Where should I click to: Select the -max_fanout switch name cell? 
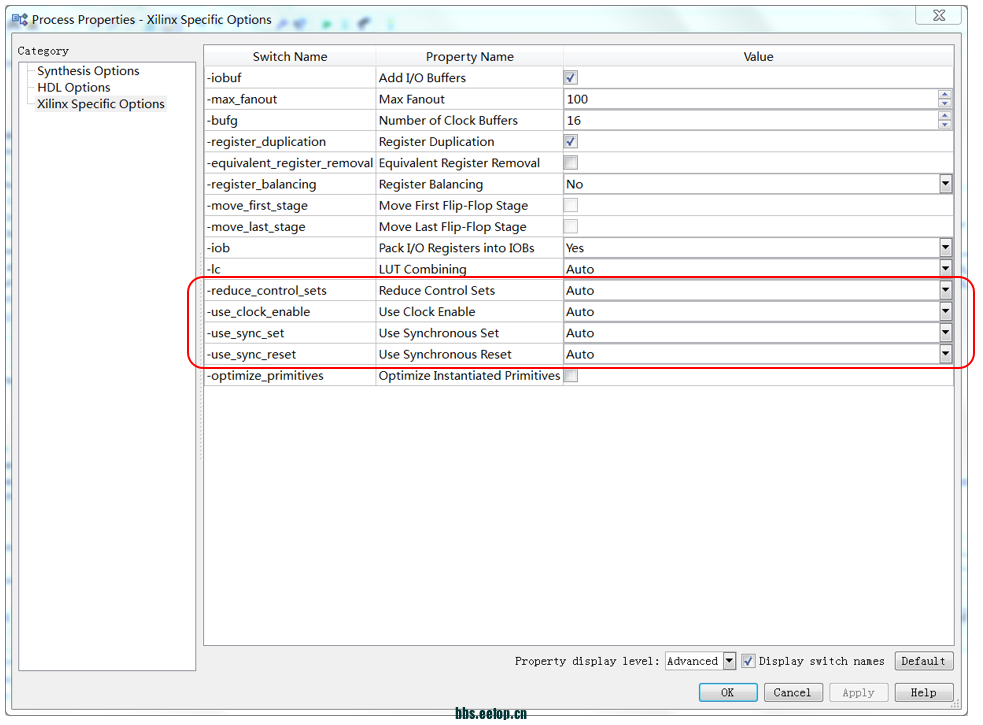tap(290, 99)
